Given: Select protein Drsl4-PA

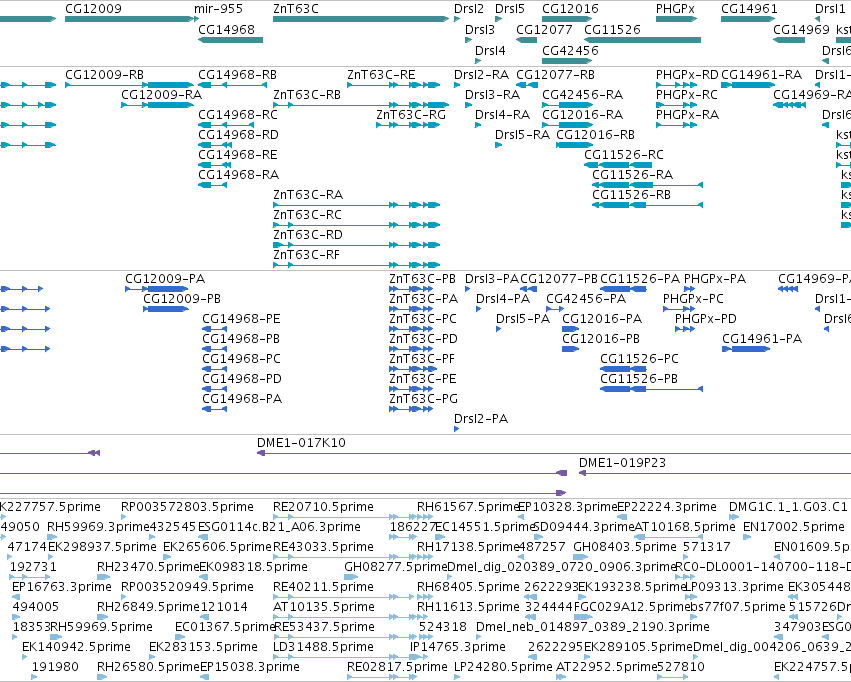Looking at the screenshot, I should (x=503, y=299).
